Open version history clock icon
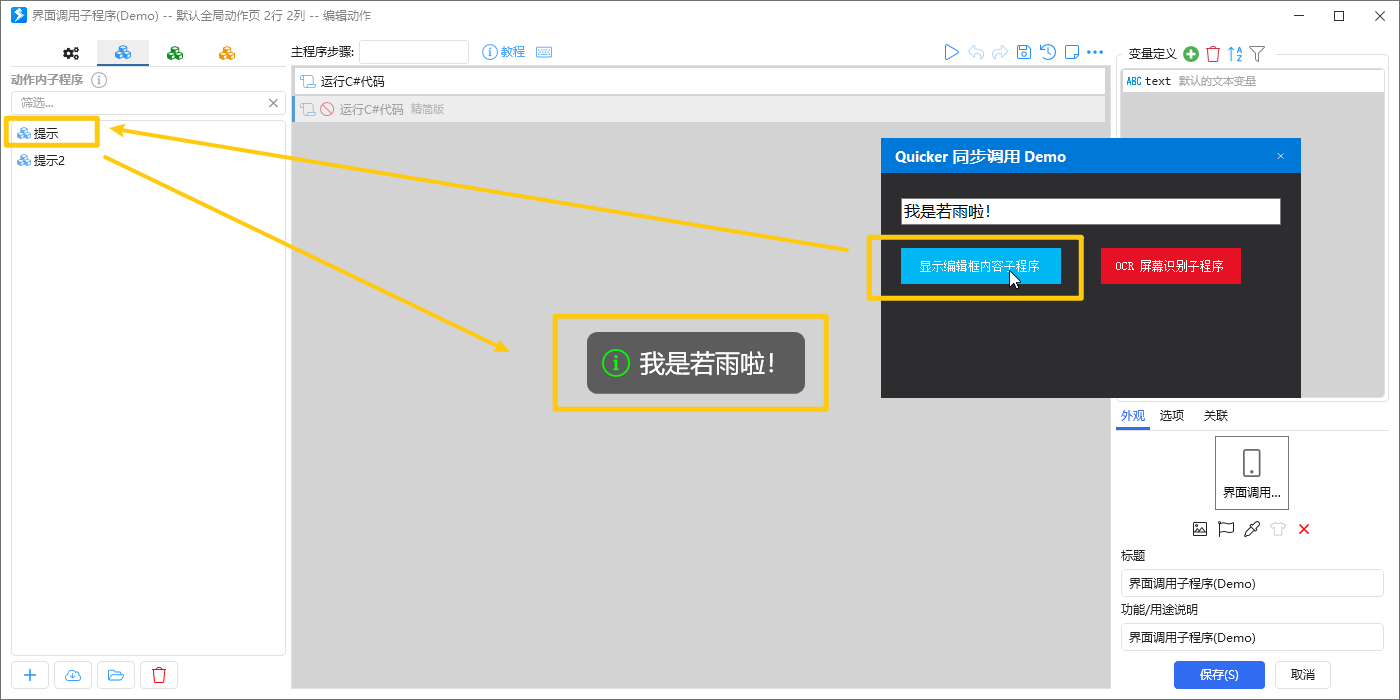The width and height of the screenshot is (1400, 700). [x=1048, y=52]
